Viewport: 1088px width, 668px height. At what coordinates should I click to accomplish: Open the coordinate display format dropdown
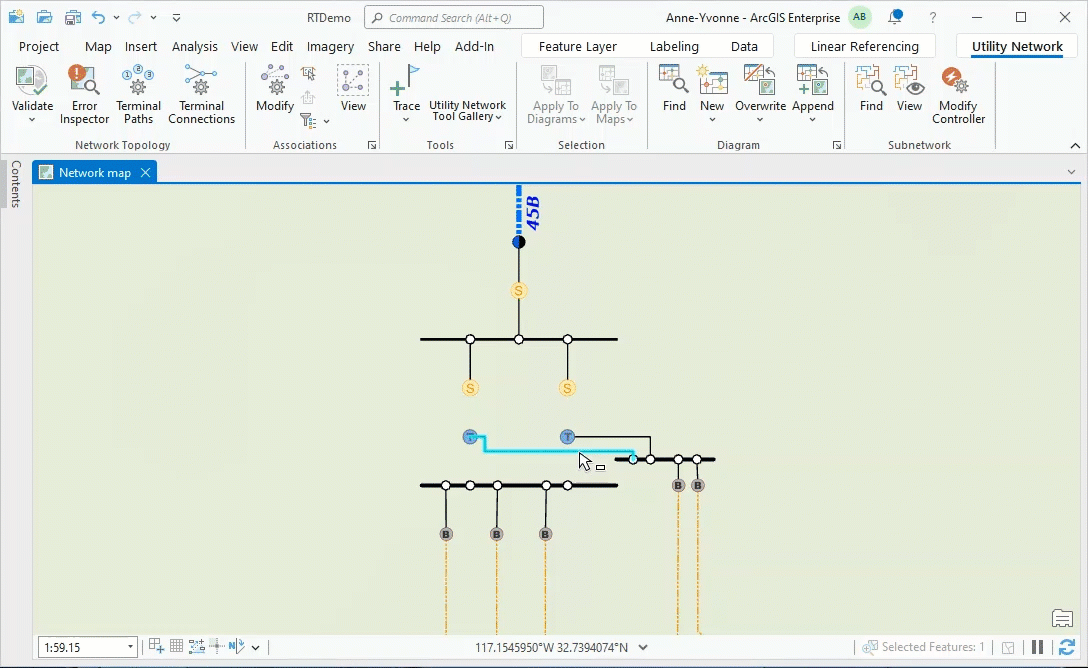(643, 647)
